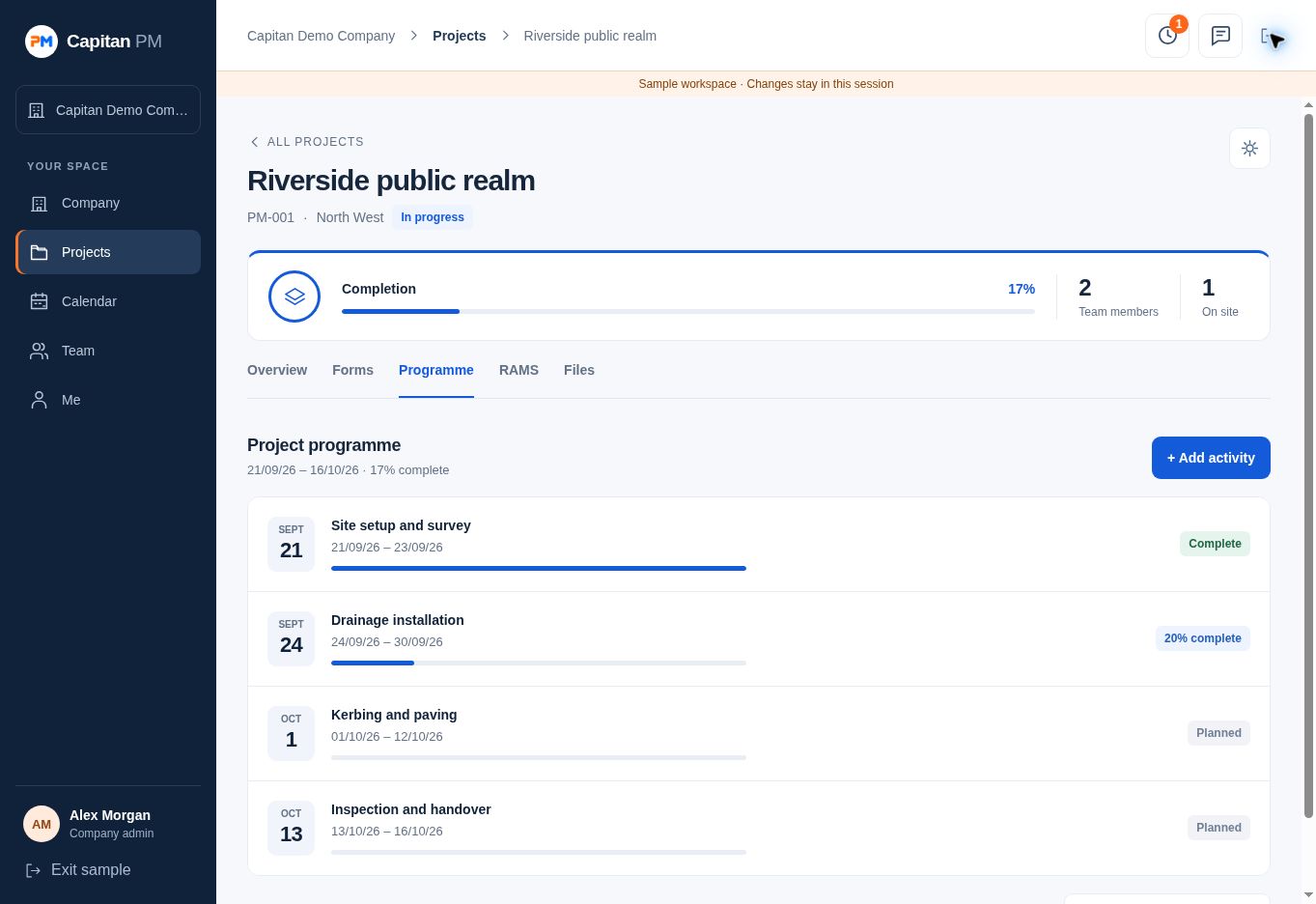Open Team in sidebar
The height and width of the screenshot is (904, 1316).
[x=108, y=351]
